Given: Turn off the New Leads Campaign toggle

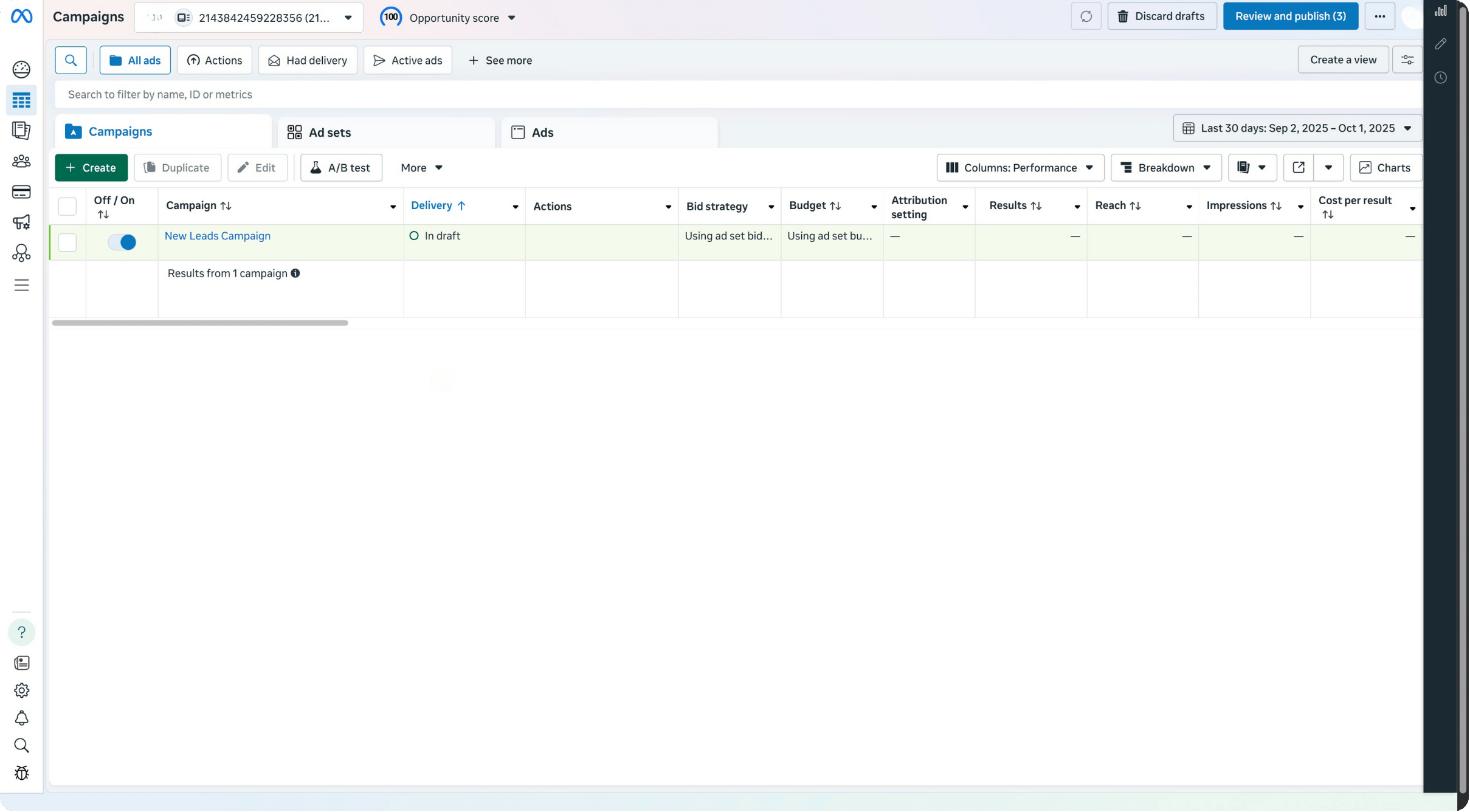Looking at the screenshot, I should (x=122, y=242).
